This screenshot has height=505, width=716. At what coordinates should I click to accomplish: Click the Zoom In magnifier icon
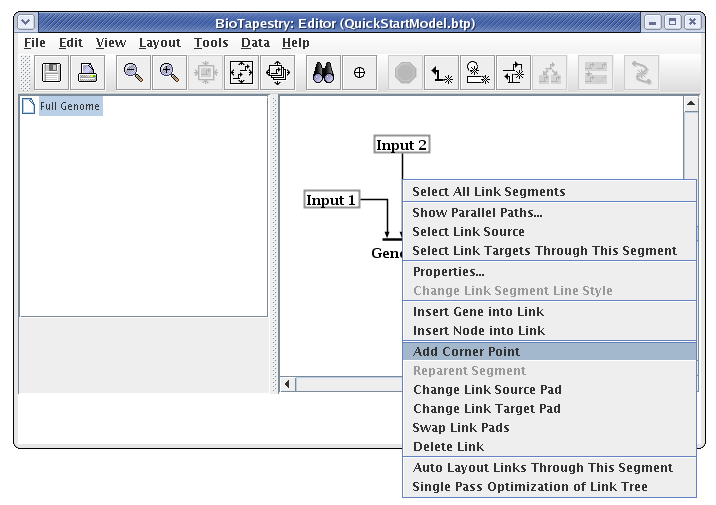(x=169, y=73)
